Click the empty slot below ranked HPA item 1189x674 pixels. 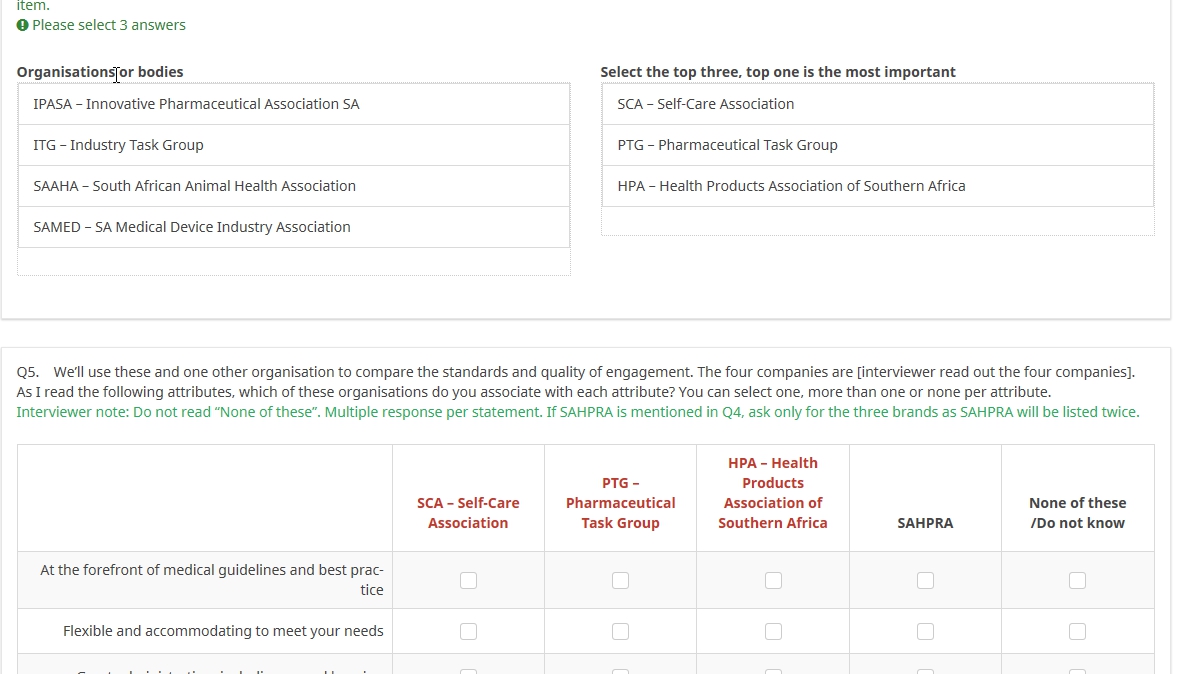tap(877, 222)
